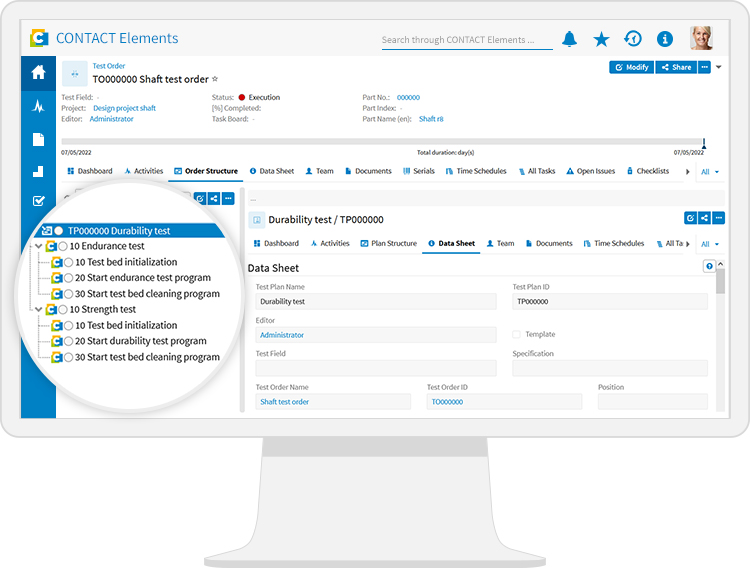750x568 pixels.
Task: Open lower Time Schedules tab
Action: 614,243
